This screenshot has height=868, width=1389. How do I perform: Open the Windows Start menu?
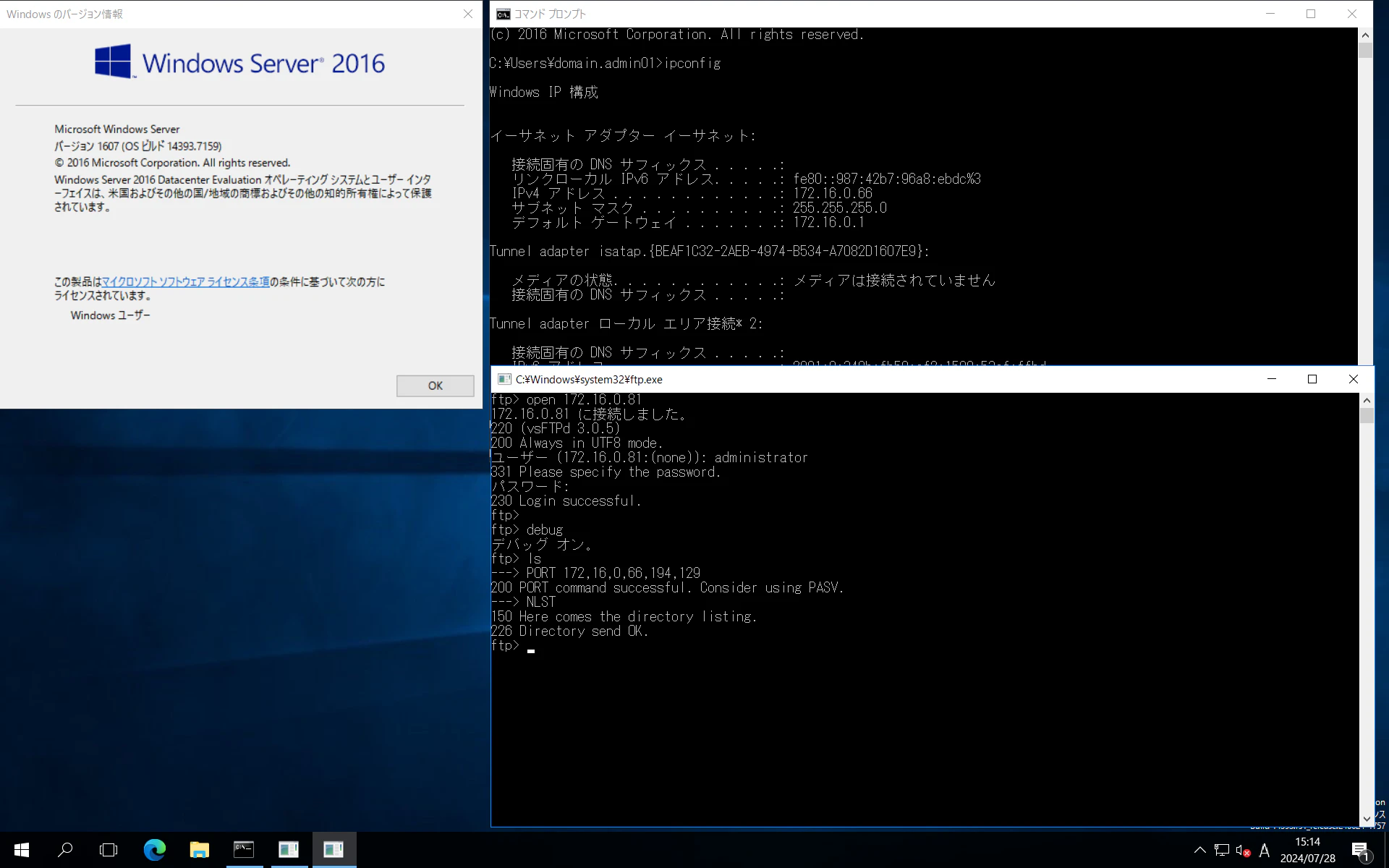[x=22, y=850]
